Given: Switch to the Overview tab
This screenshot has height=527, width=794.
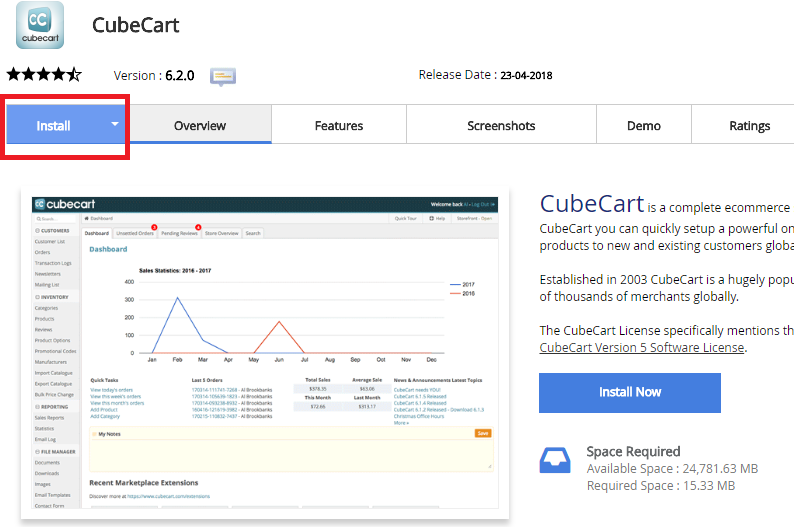Looking at the screenshot, I should coord(200,125).
